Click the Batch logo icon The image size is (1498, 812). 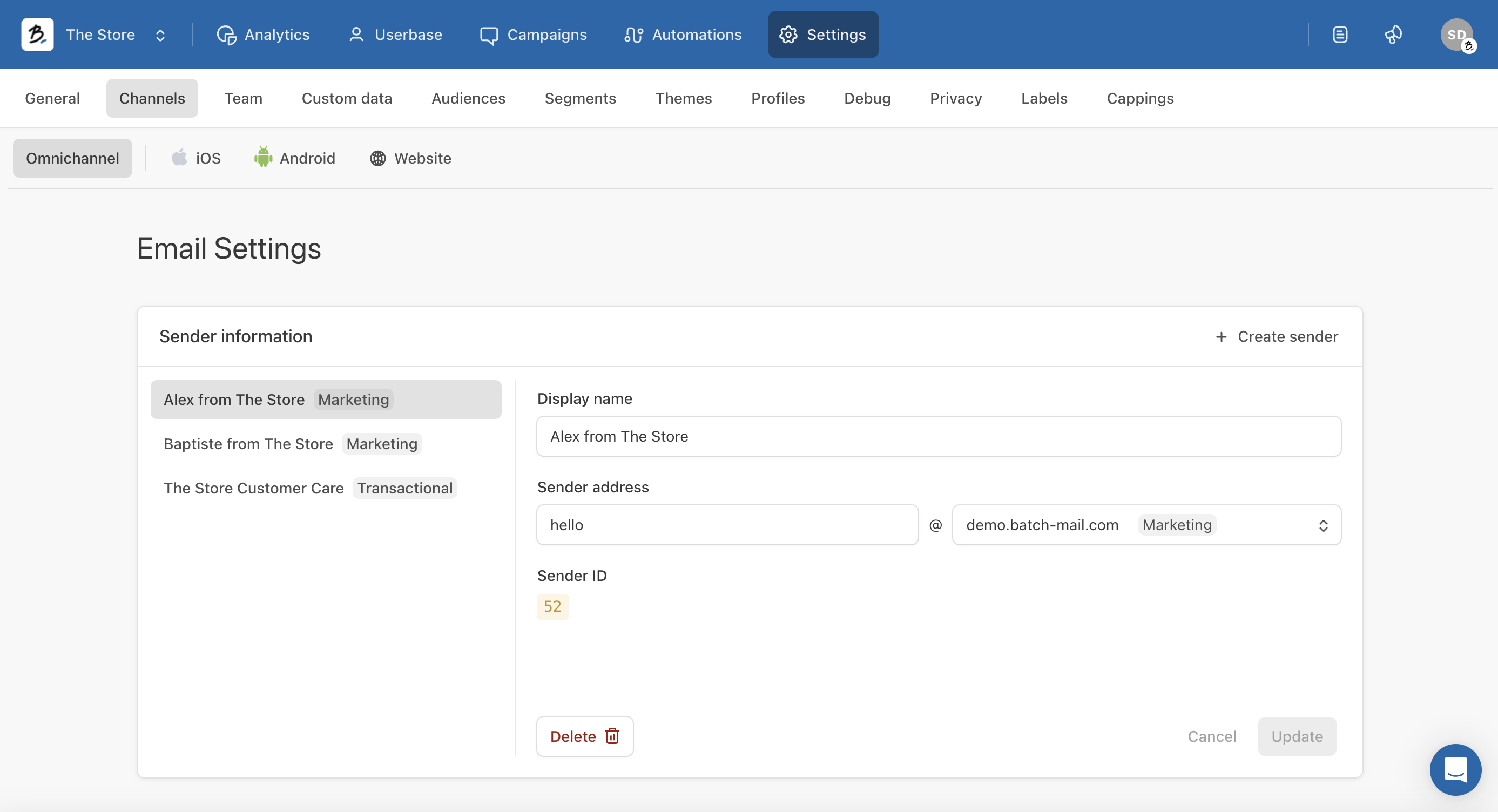[x=37, y=35]
